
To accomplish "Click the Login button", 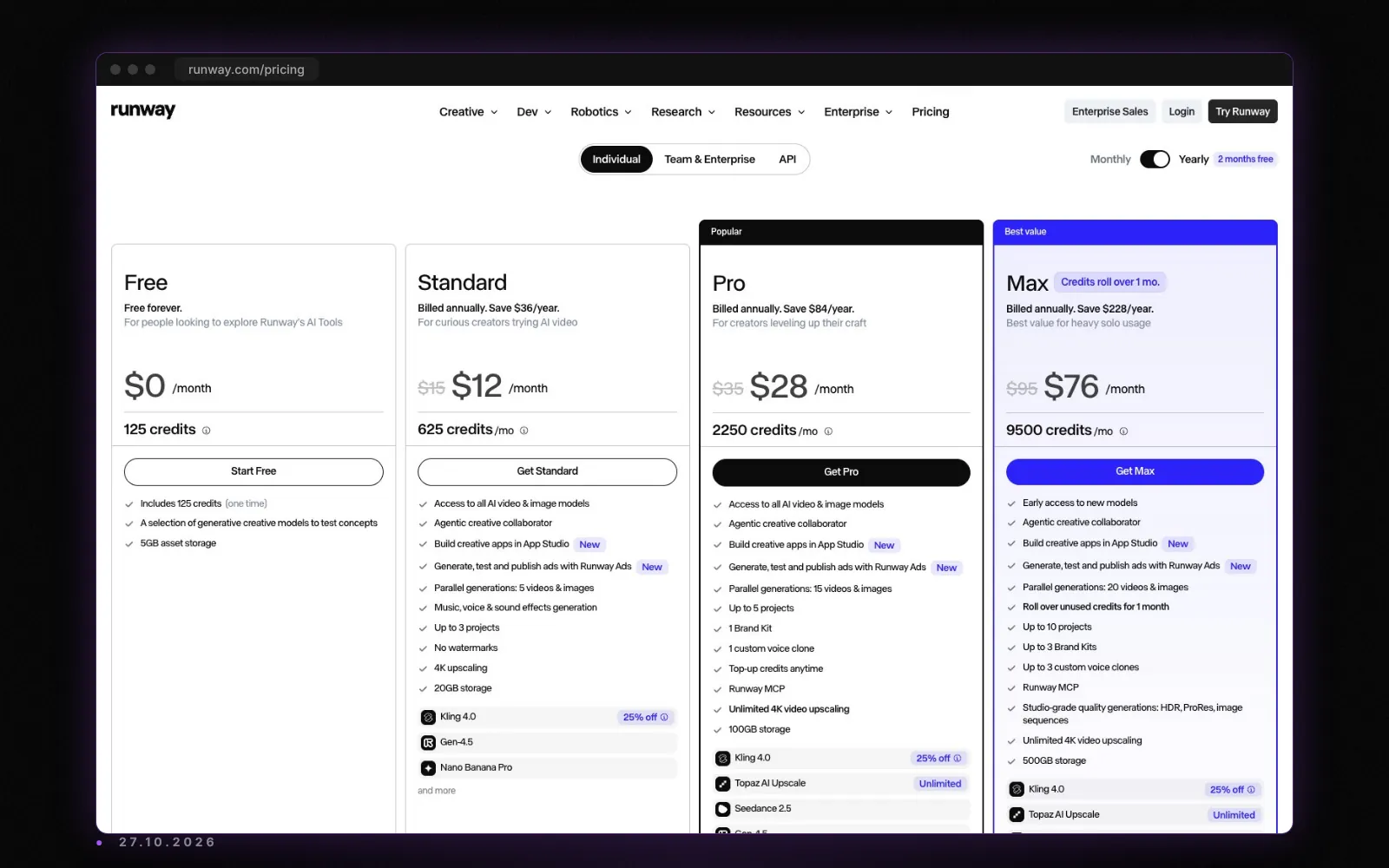I will point(1182,111).
